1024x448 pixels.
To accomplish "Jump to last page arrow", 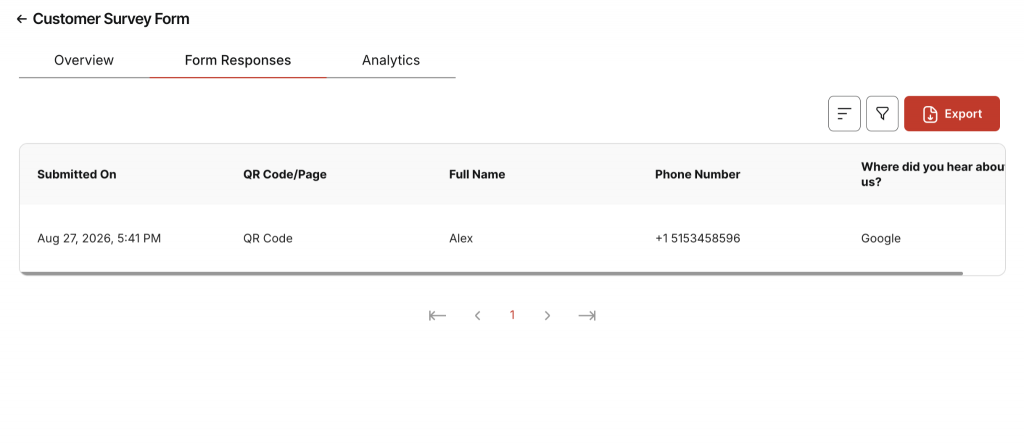I will 587,315.
